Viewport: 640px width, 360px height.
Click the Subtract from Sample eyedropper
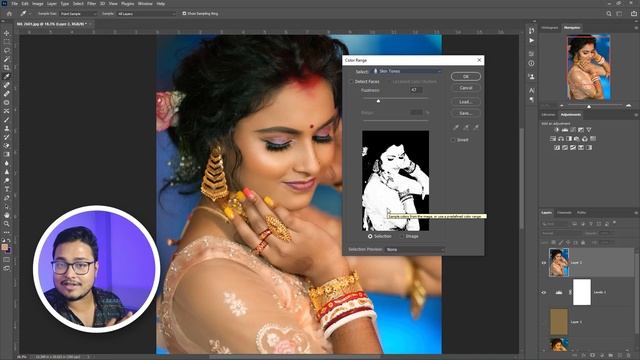coord(476,127)
